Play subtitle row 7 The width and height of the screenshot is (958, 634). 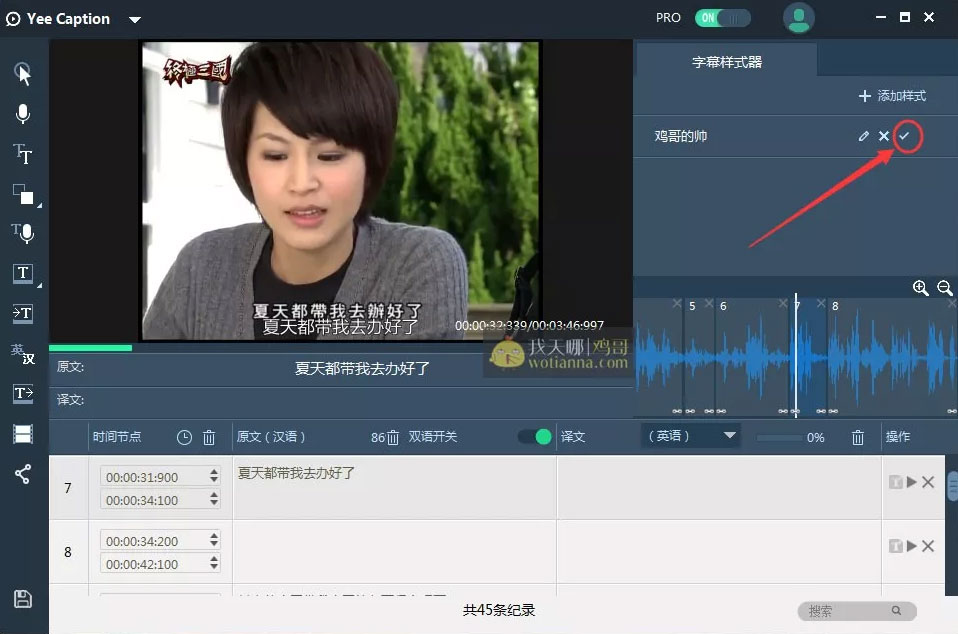click(912, 482)
